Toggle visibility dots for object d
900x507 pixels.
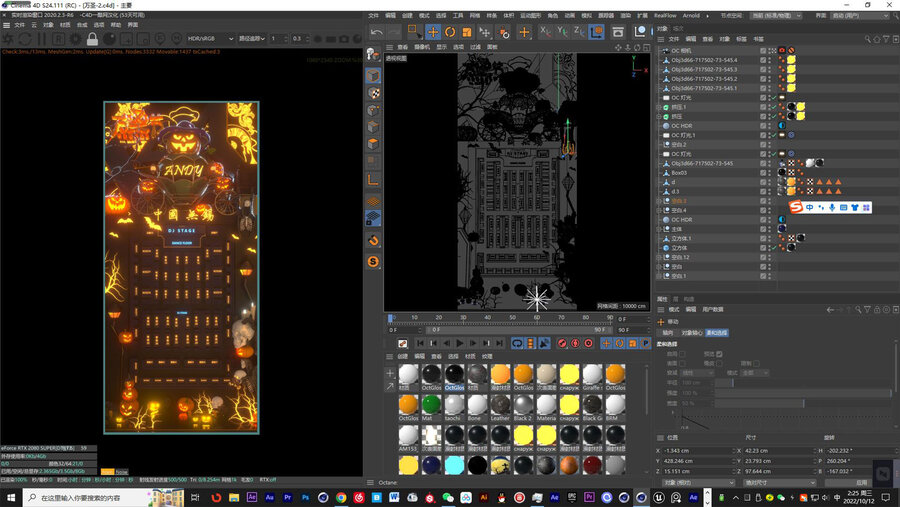[770, 182]
